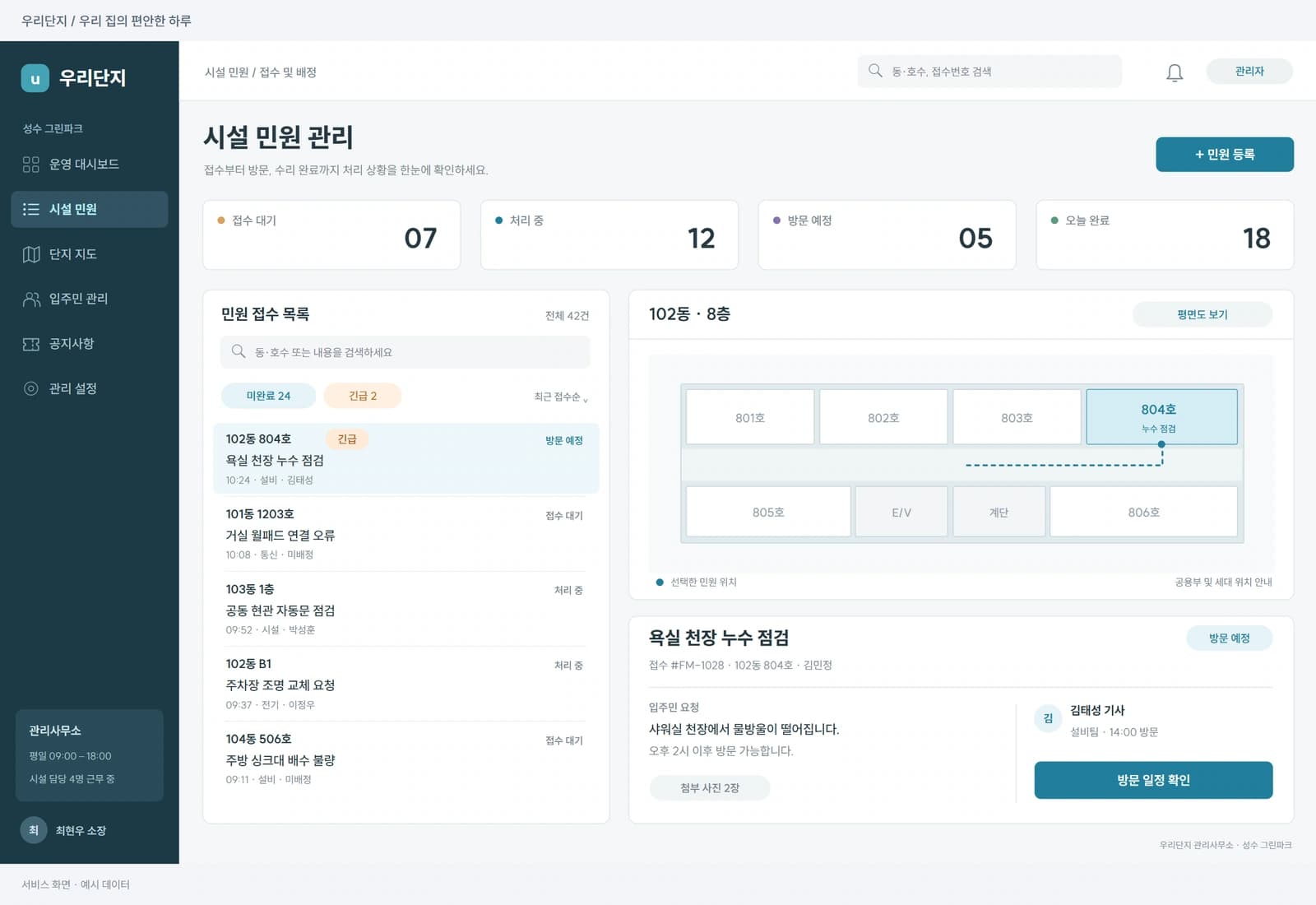Click the 성수 그린파크 complex name

point(53,128)
